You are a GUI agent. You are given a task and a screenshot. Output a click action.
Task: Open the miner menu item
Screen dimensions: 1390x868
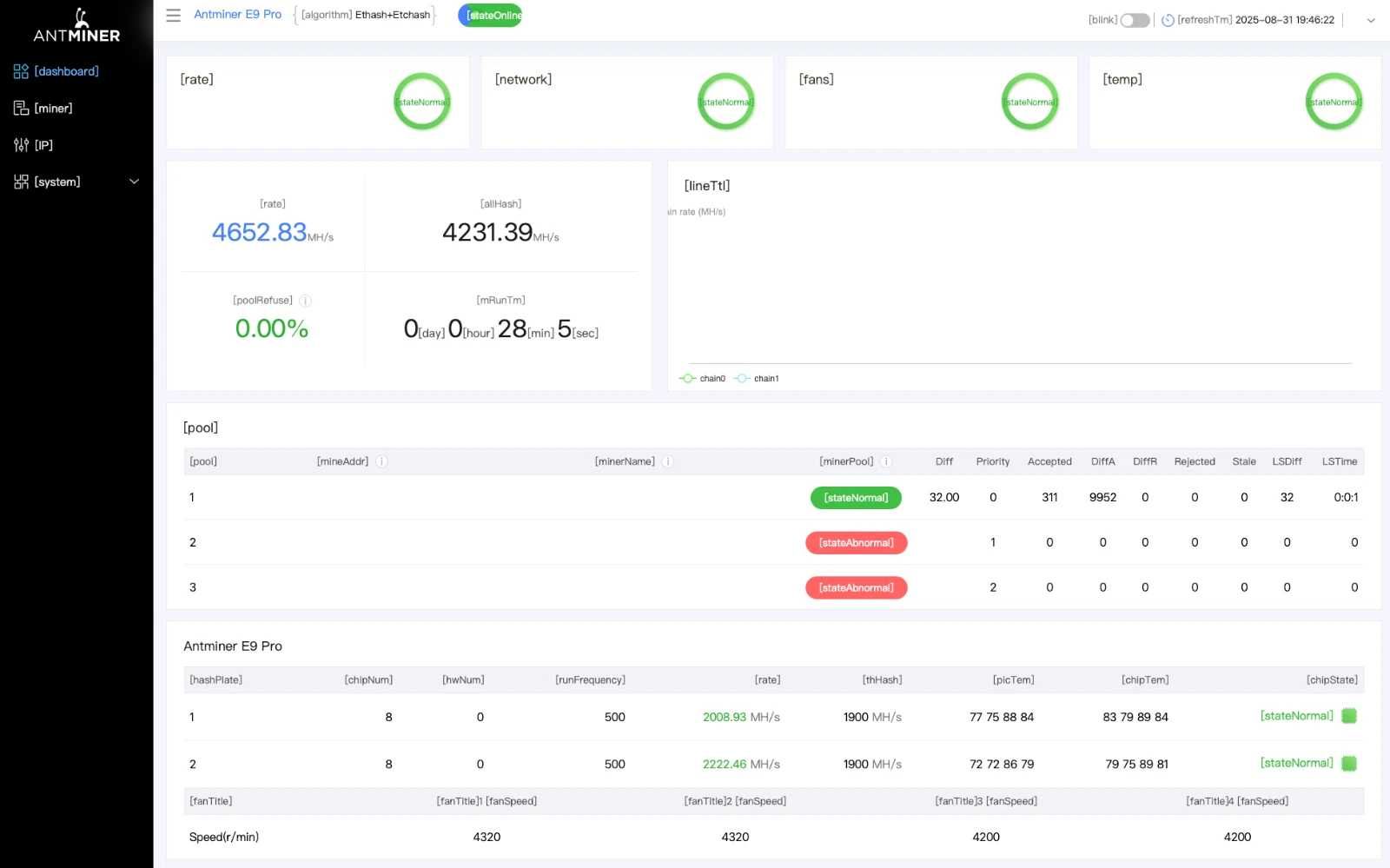pos(53,109)
